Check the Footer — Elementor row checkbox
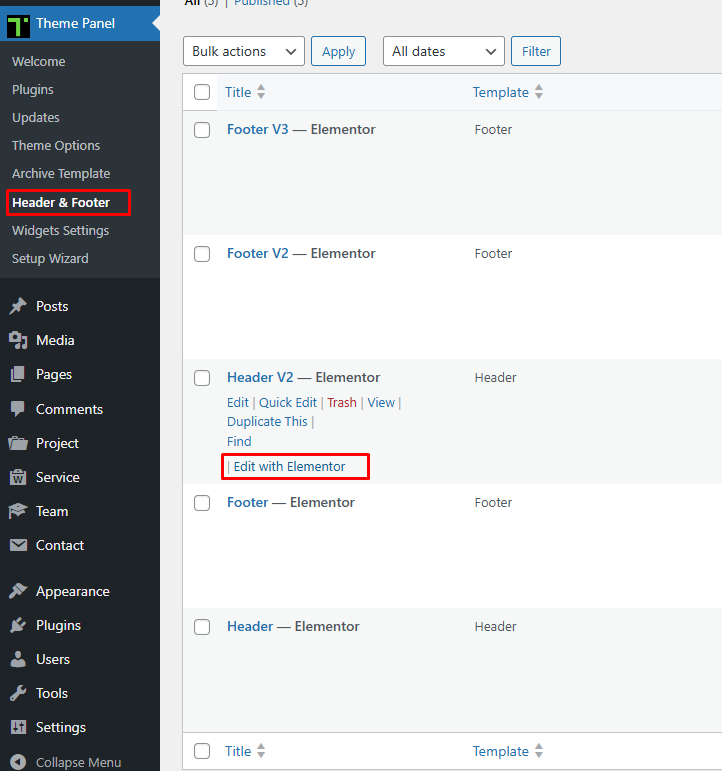The width and height of the screenshot is (722, 771). coord(202,503)
